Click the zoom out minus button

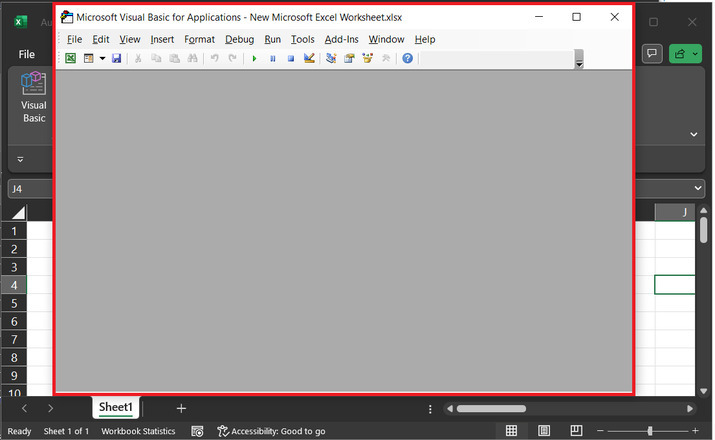tap(600, 430)
